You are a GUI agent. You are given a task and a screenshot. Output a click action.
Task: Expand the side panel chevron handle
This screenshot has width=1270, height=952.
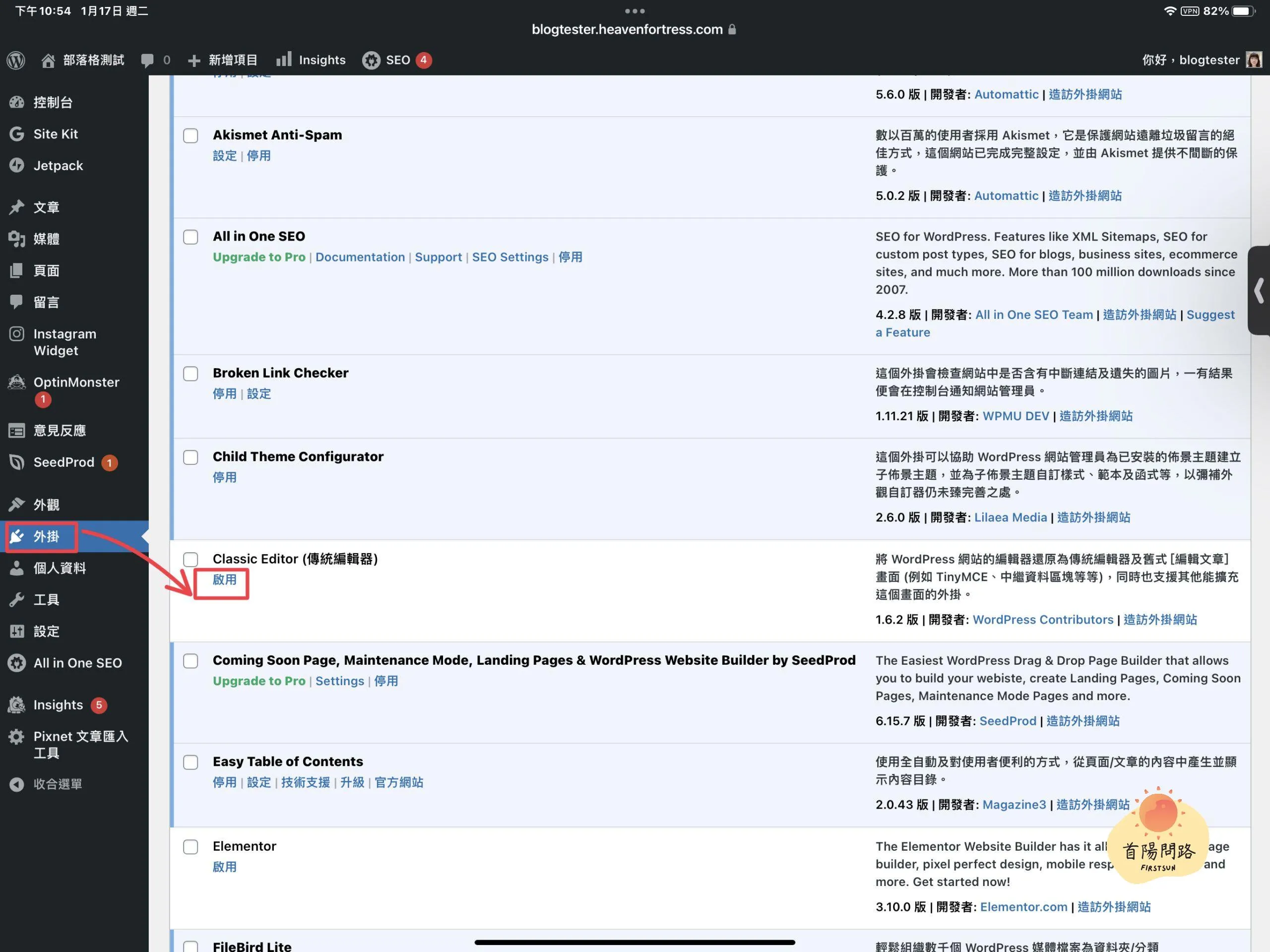click(x=1259, y=291)
